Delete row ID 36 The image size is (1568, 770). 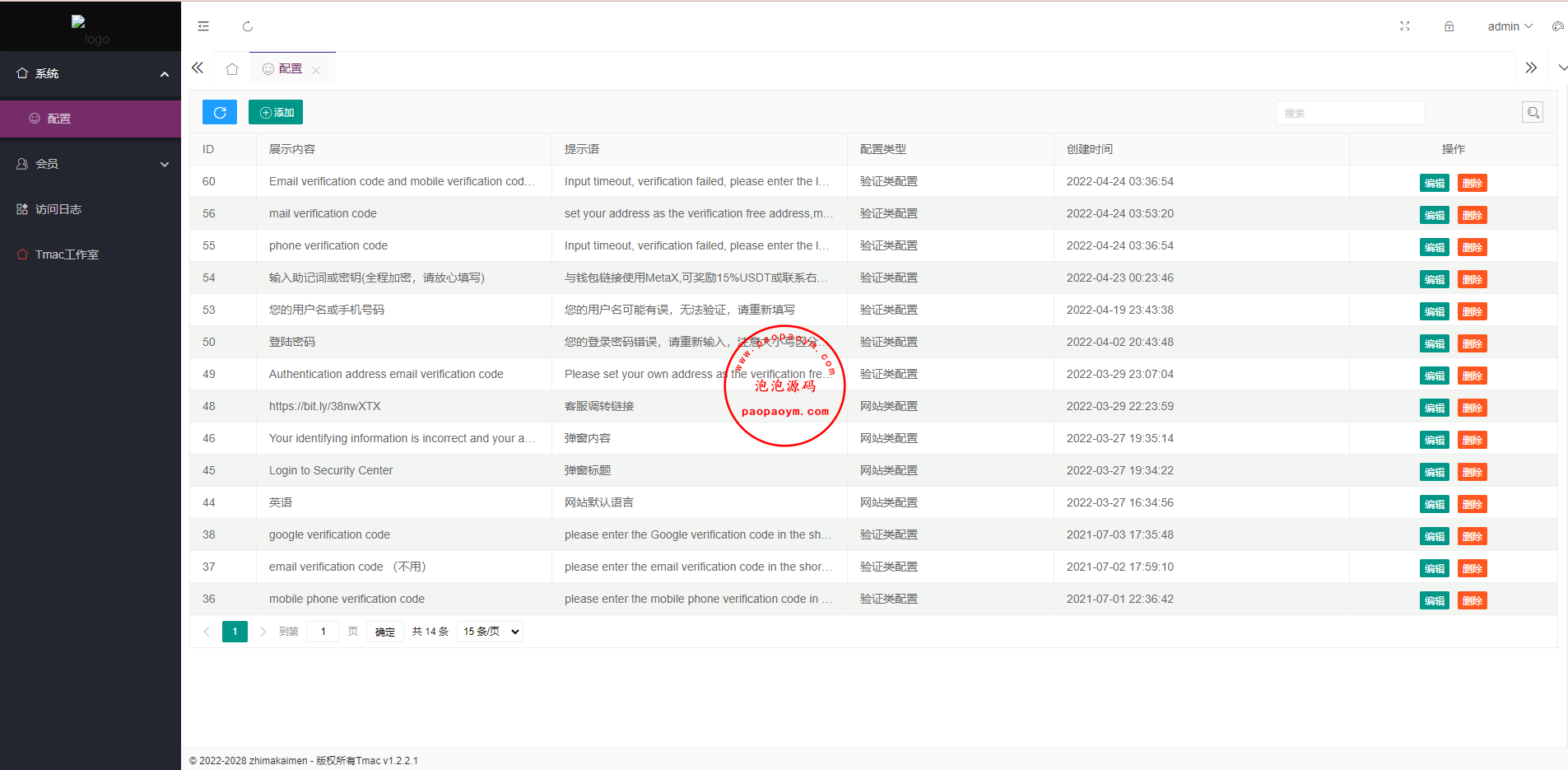tap(1473, 600)
